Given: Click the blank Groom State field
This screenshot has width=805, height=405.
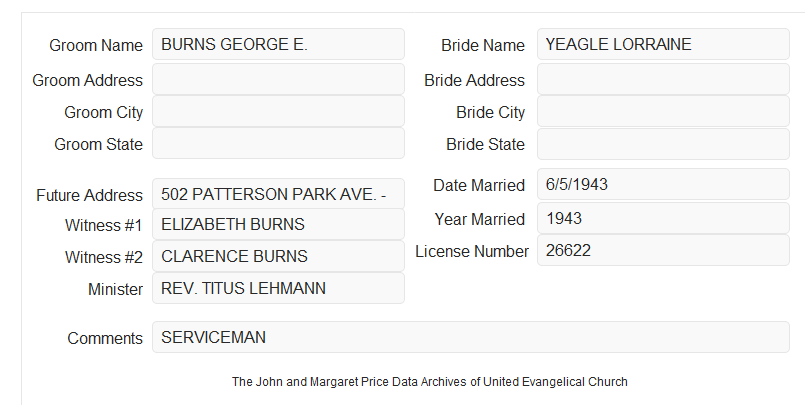Looking at the screenshot, I should pos(278,143).
